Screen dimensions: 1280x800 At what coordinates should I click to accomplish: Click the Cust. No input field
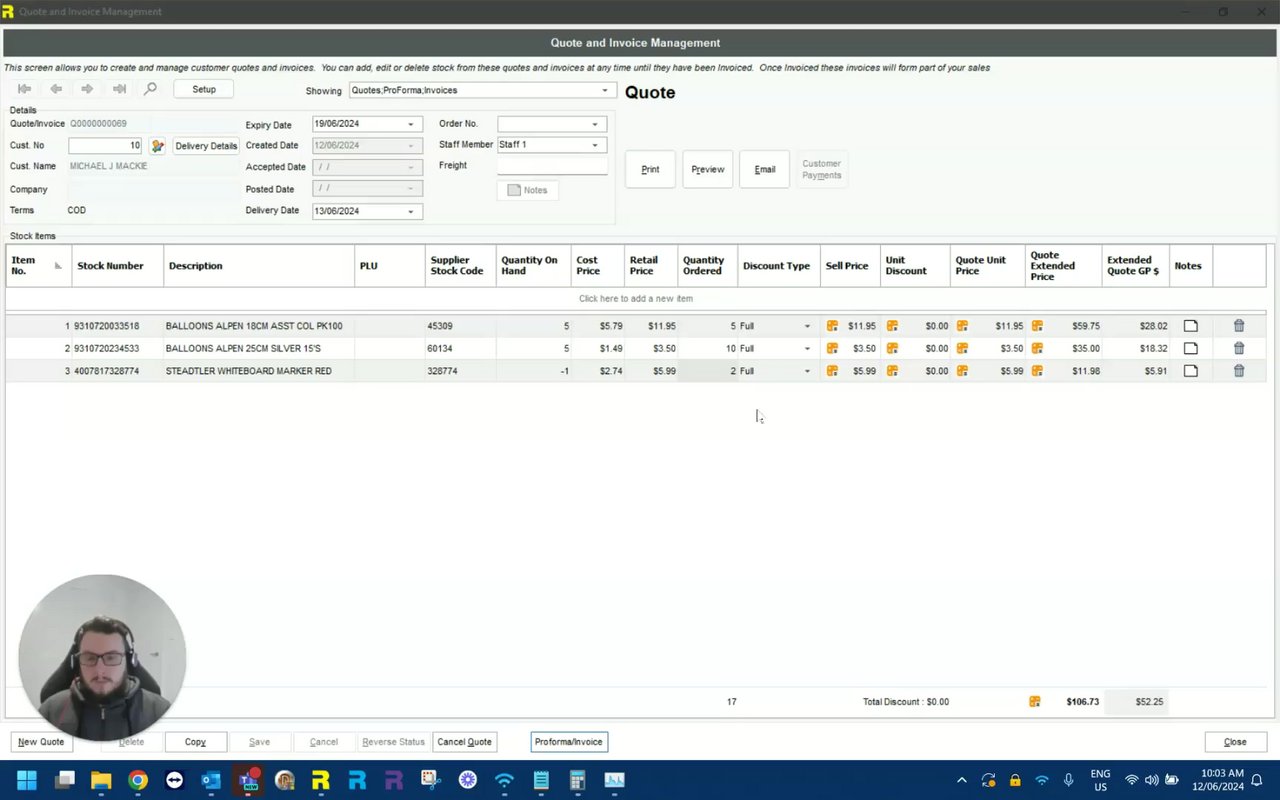click(x=105, y=146)
